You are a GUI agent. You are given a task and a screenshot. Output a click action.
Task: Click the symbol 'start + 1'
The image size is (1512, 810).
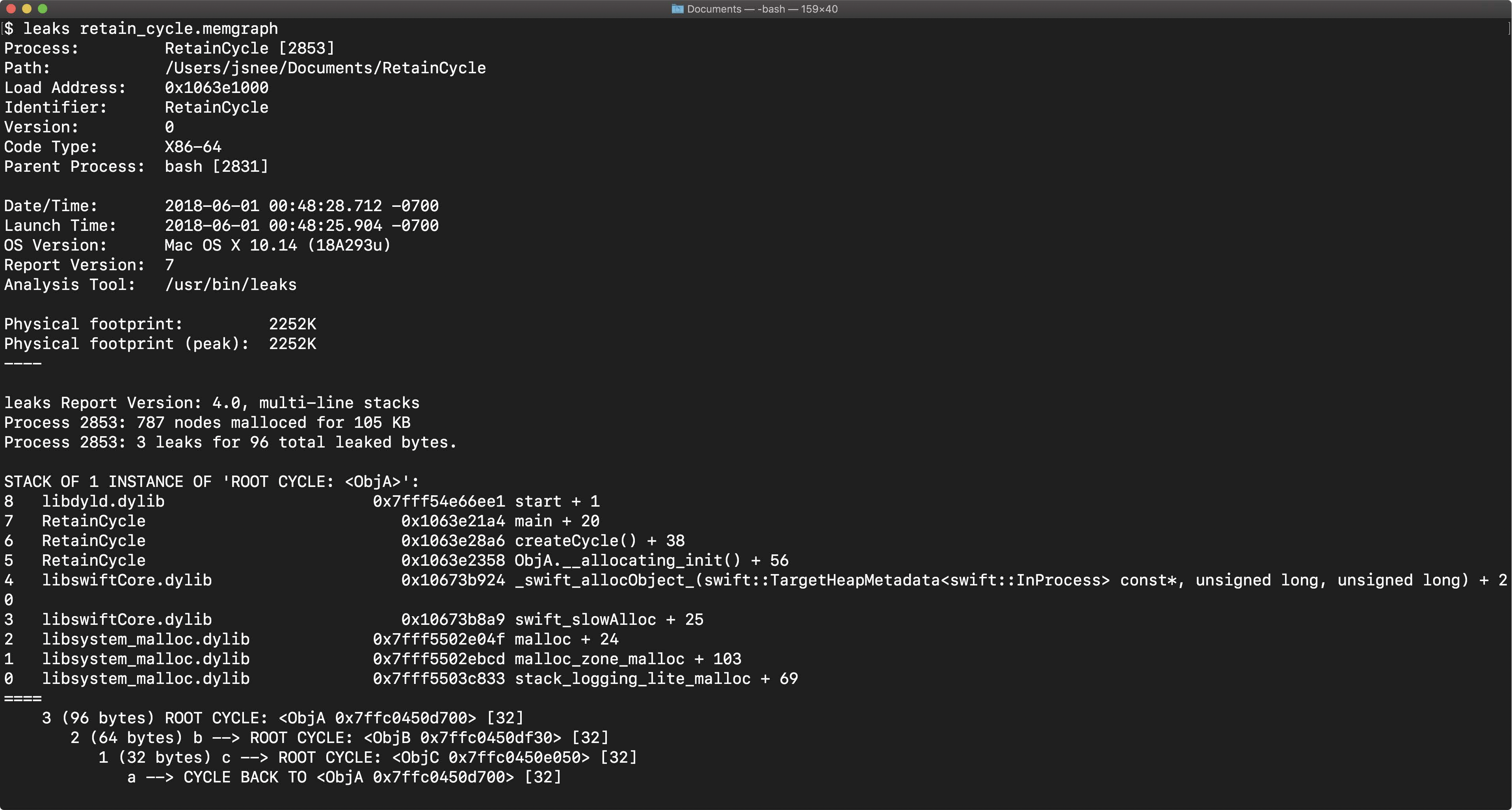coord(557,501)
